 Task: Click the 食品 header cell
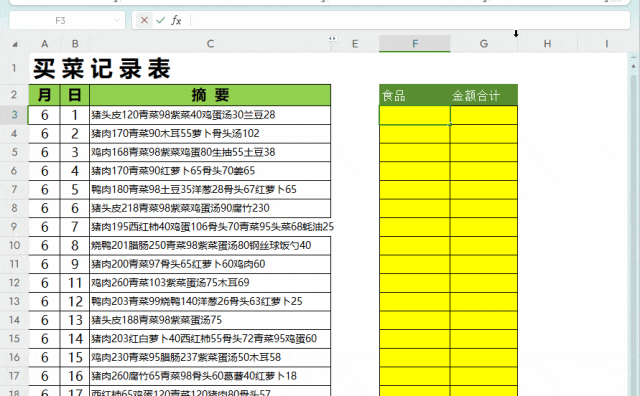click(x=415, y=95)
